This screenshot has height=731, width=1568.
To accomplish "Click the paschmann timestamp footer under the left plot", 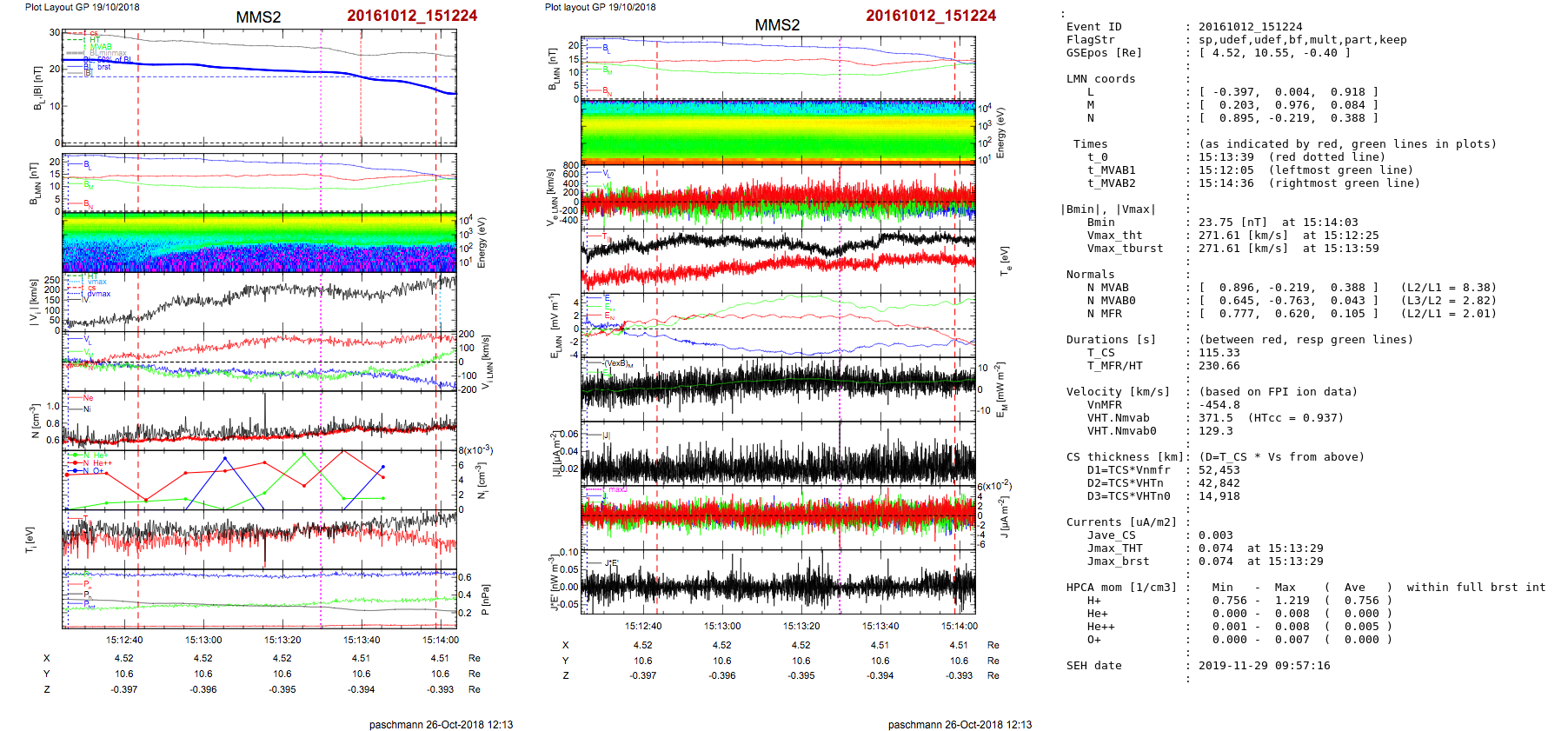I will click(x=441, y=724).
